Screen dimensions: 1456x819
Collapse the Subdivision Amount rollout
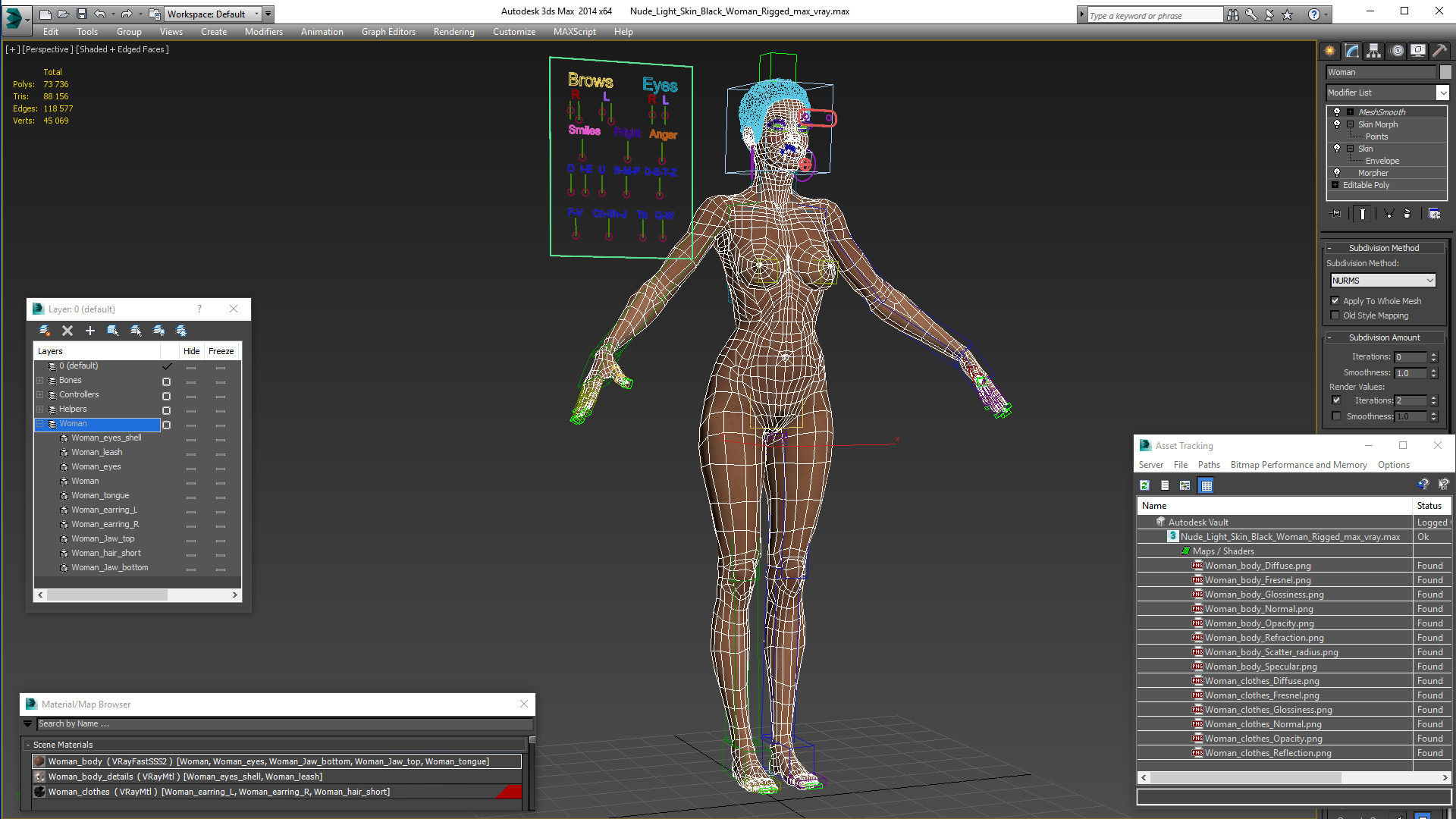coord(1384,337)
